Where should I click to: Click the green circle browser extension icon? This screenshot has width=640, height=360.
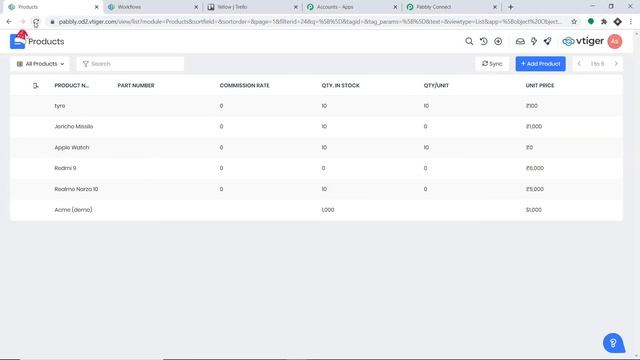coord(591,22)
